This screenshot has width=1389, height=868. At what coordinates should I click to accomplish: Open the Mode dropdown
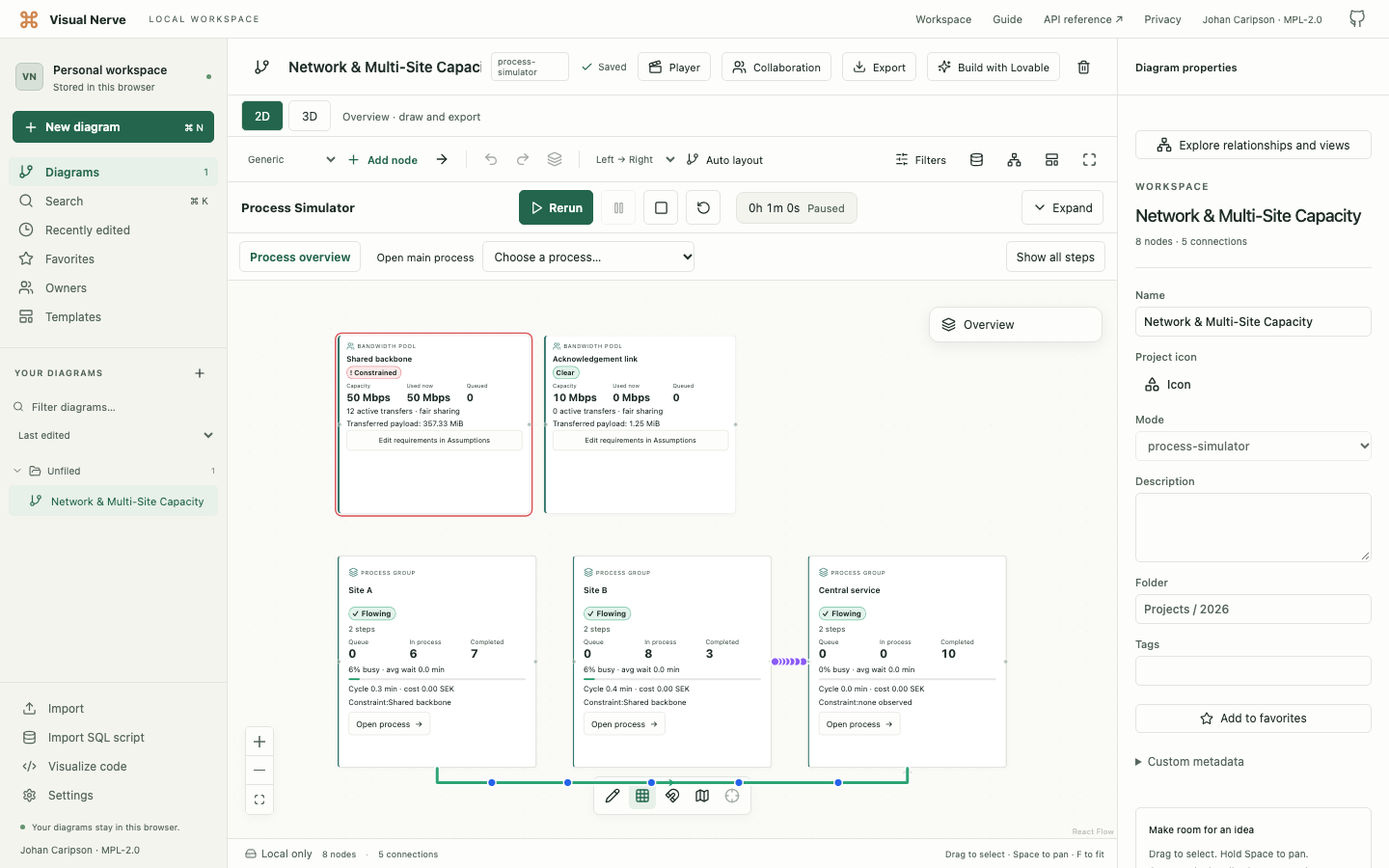point(1253,447)
